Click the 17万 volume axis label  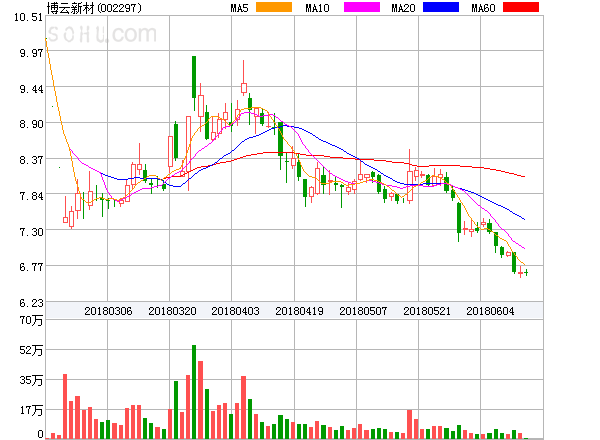31,410
